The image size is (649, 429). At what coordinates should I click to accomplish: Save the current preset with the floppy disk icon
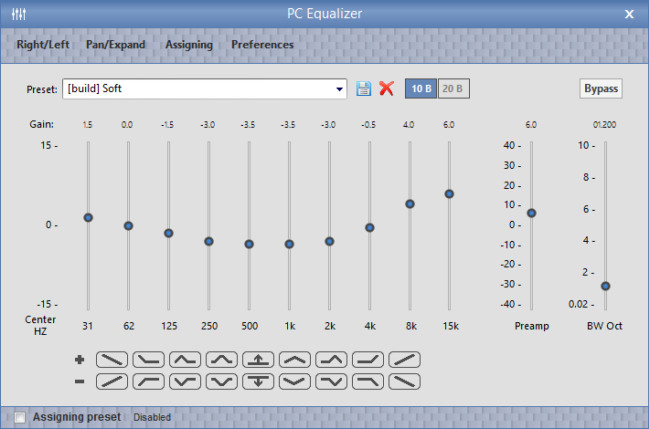(x=365, y=89)
